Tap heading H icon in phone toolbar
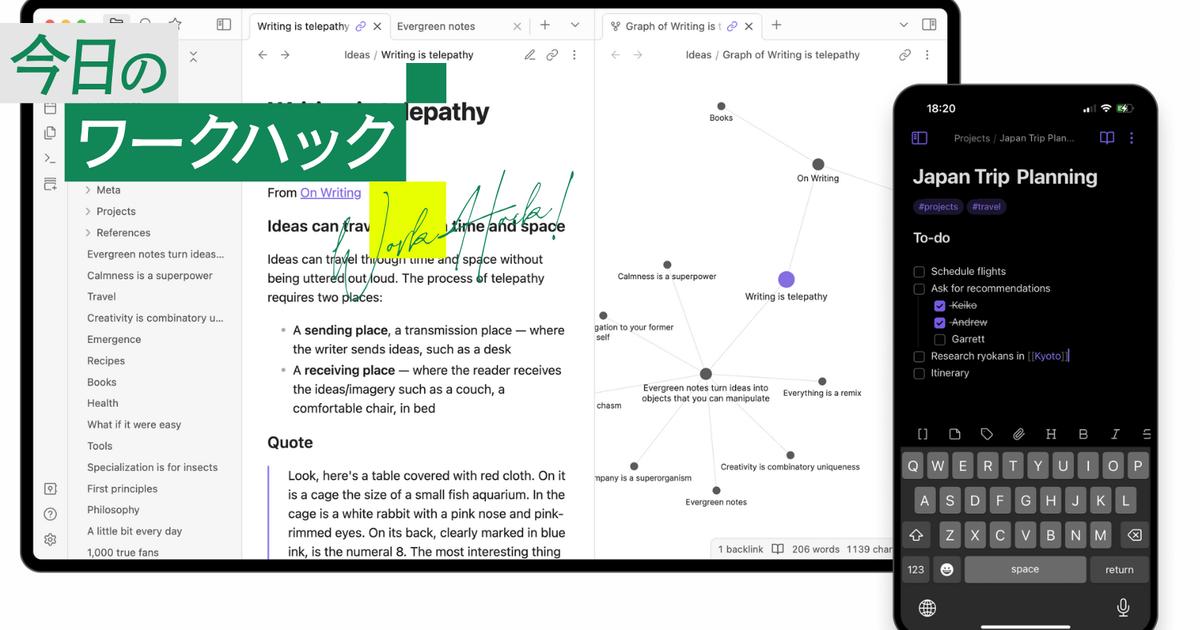This screenshot has height=630, width=1200. [x=1051, y=434]
